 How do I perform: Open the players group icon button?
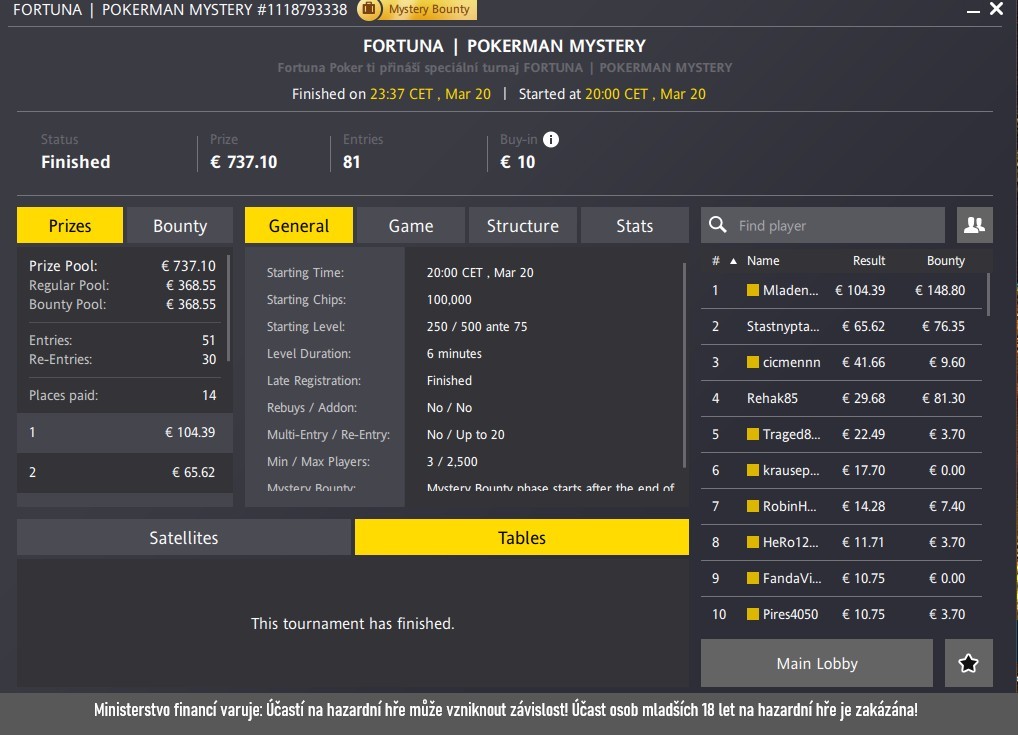click(975, 225)
